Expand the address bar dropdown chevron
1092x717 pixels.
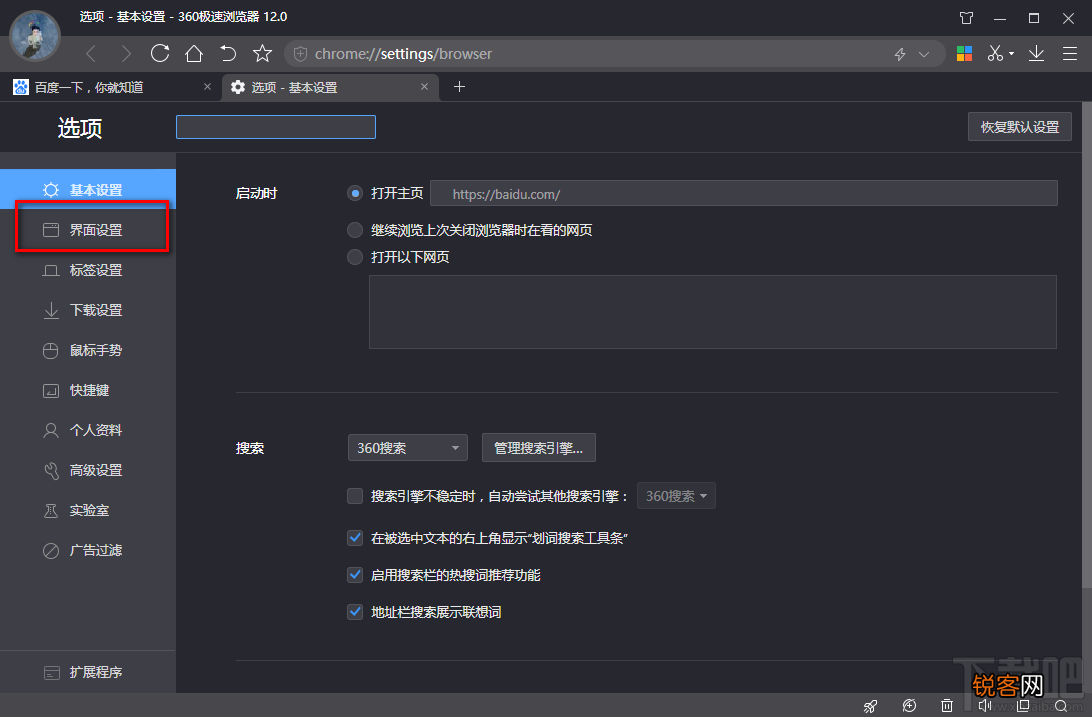click(x=923, y=54)
